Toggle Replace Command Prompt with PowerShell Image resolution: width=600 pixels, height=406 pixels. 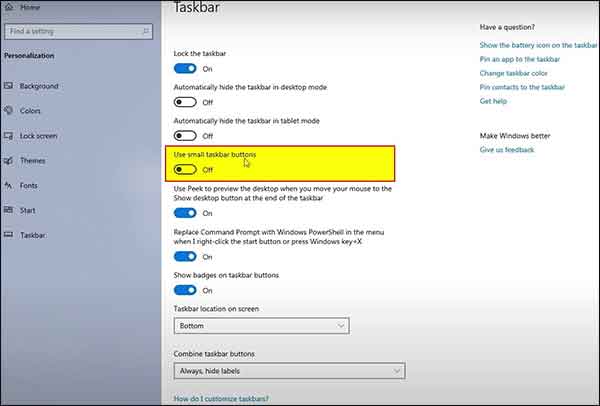pos(185,257)
